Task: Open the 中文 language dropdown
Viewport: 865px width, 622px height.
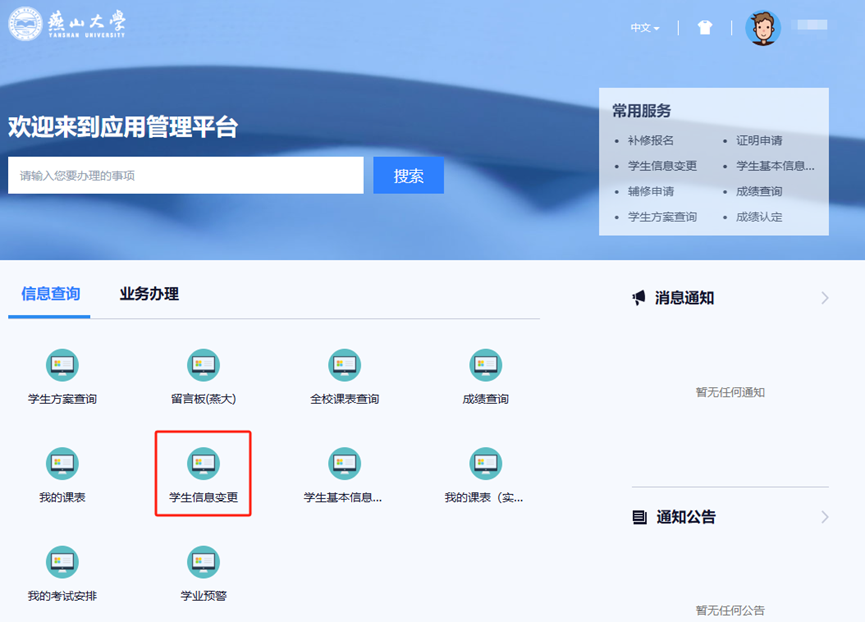Action: click(644, 28)
